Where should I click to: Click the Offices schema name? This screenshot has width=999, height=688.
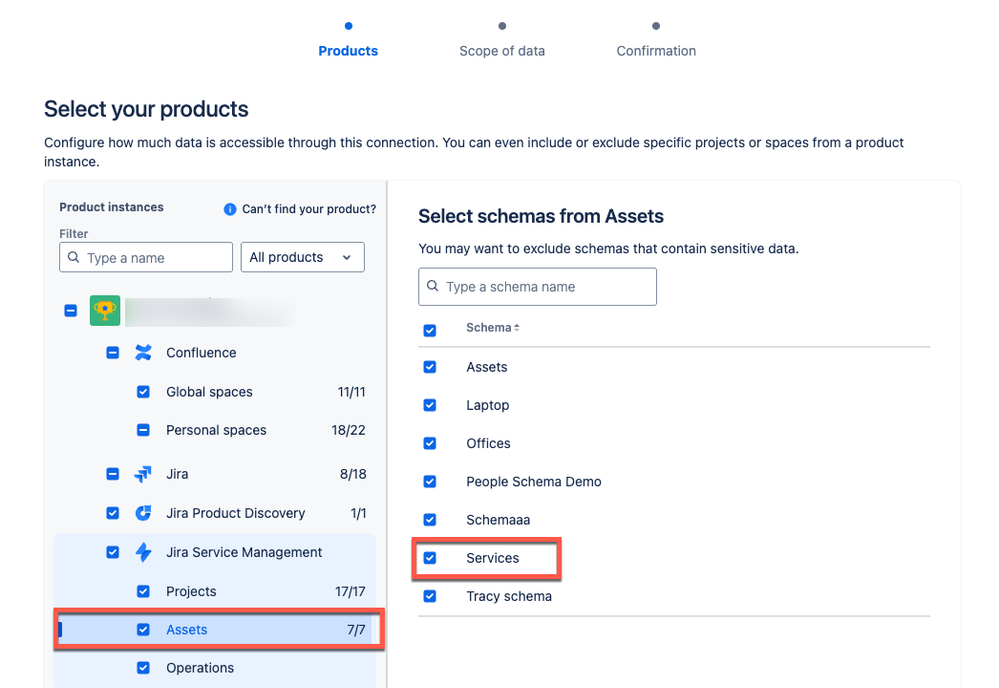point(488,443)
